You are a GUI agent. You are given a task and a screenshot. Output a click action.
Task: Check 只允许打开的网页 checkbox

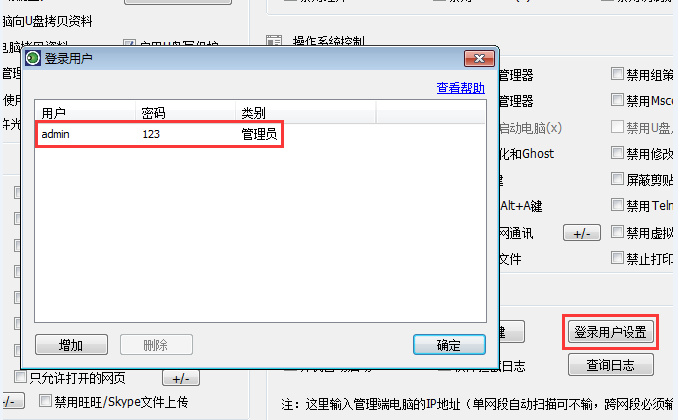[20, 377]
